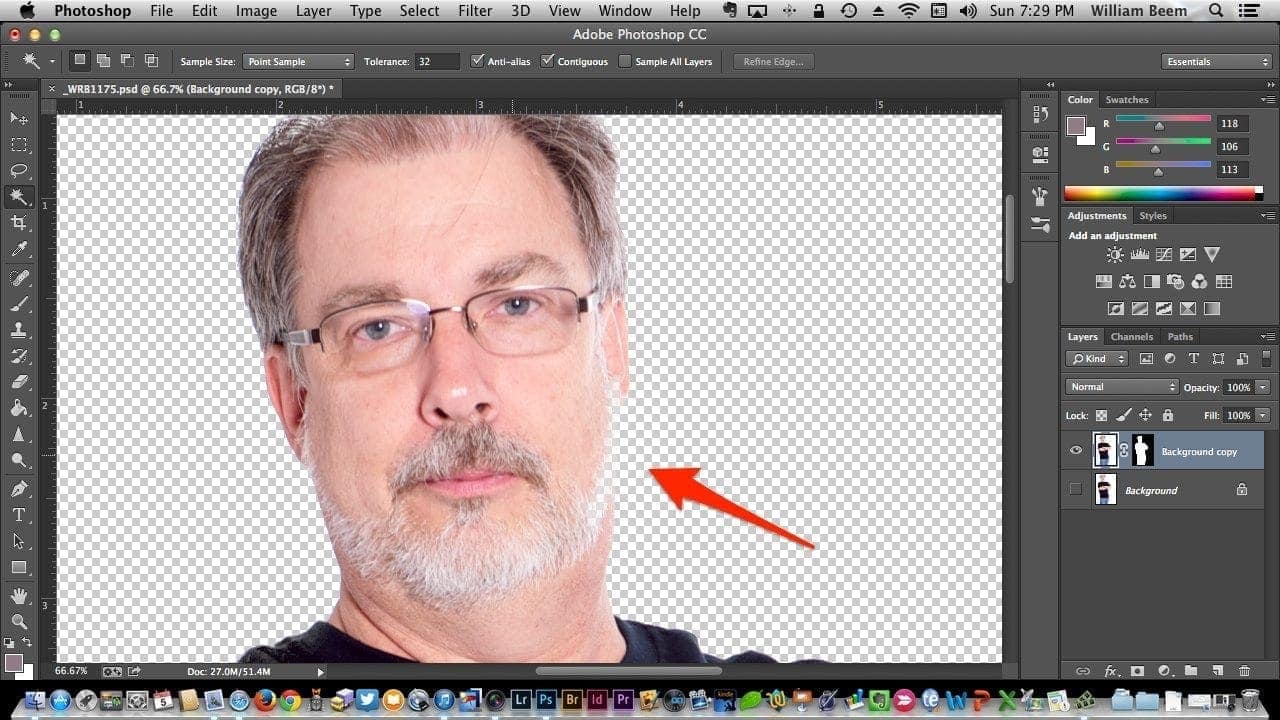Select the Crop tool
The image size is (1280, 720).
point(19,222)
